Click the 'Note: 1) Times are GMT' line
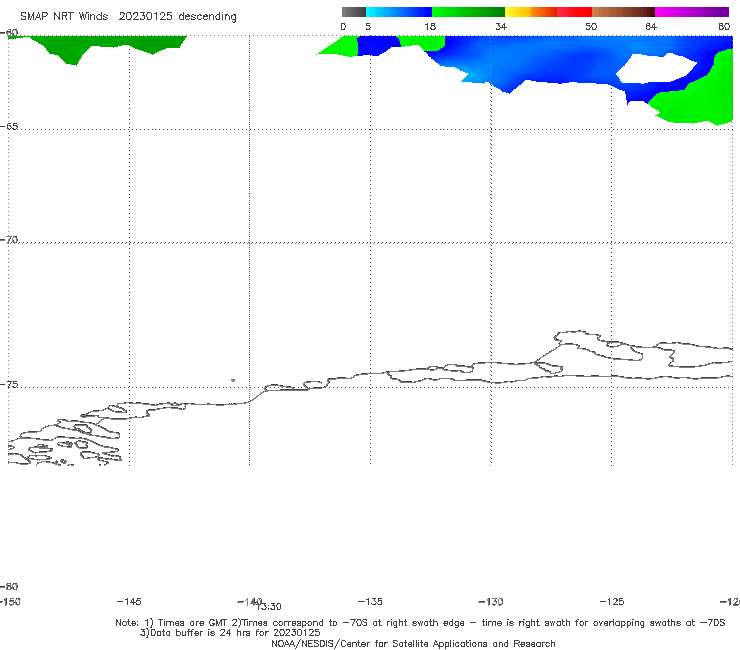 tap(420, 623)
